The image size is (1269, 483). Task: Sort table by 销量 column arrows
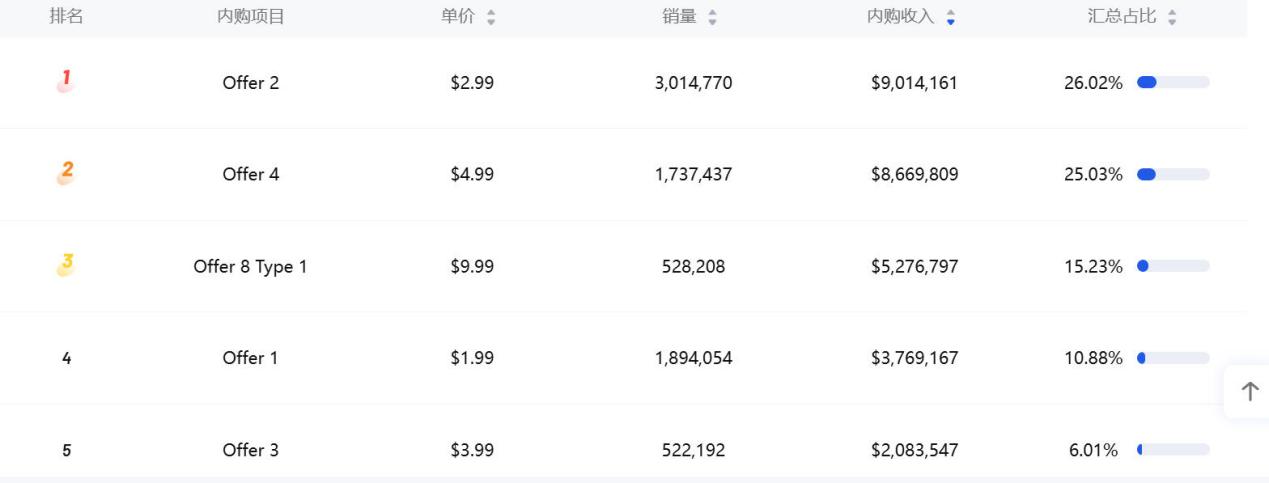[712, 17]
